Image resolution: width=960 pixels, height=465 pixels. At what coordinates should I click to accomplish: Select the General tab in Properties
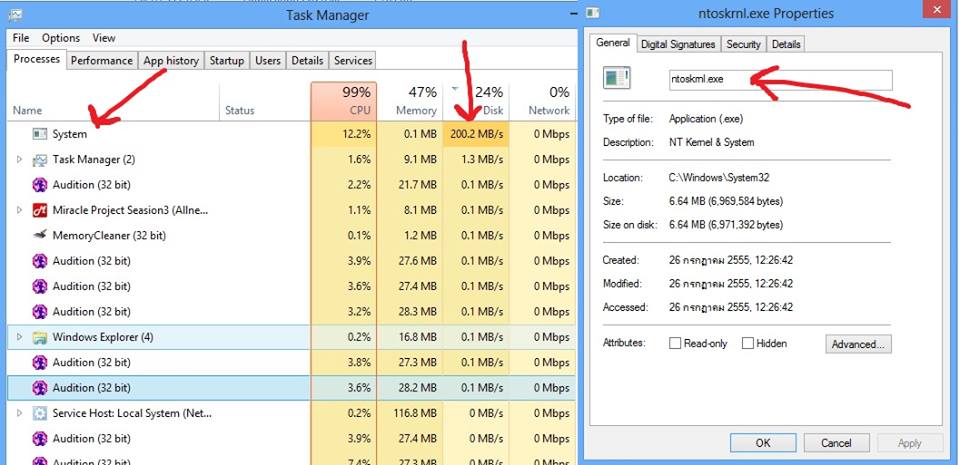tap(613, 43)
